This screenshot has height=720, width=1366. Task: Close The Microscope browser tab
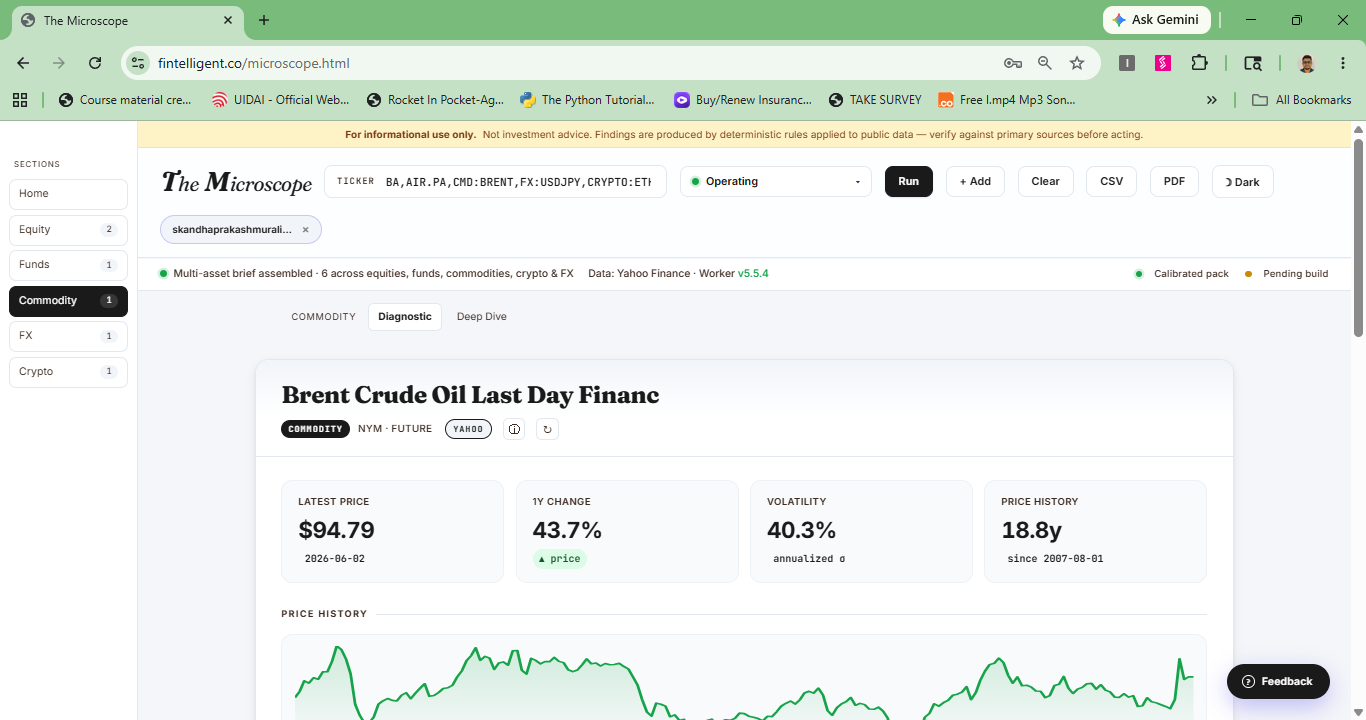point(228,20)
